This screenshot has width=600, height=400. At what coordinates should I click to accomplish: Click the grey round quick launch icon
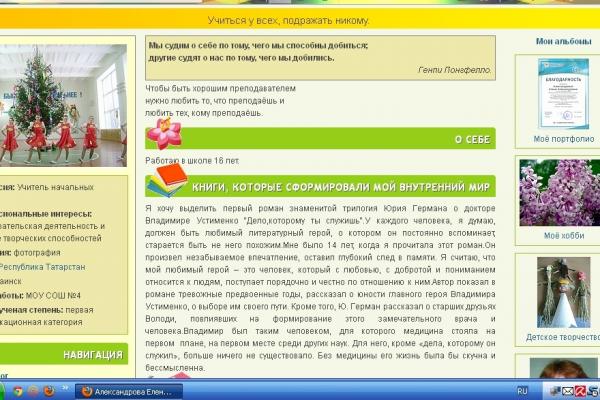click(x=33, y=391)
